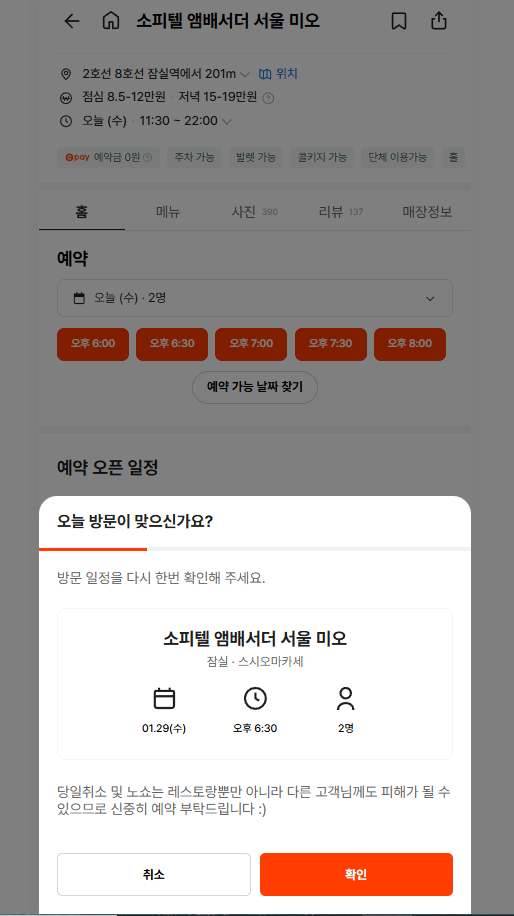The height and width of the screenshot is (916, 514).
Task: Click the dialog title 오늘 방문이 맞으신가요?
Action: [x=134, y=521]
